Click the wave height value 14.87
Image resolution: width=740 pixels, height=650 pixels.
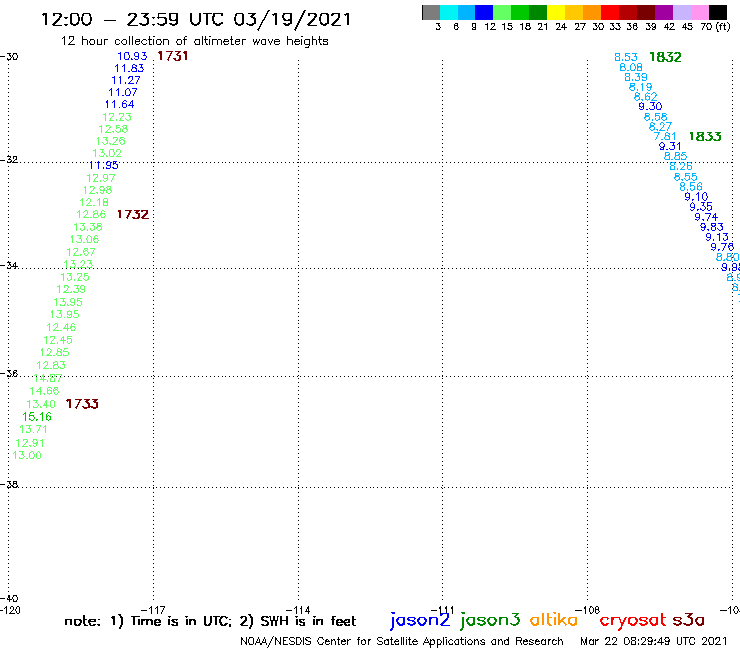pos(48,378)
